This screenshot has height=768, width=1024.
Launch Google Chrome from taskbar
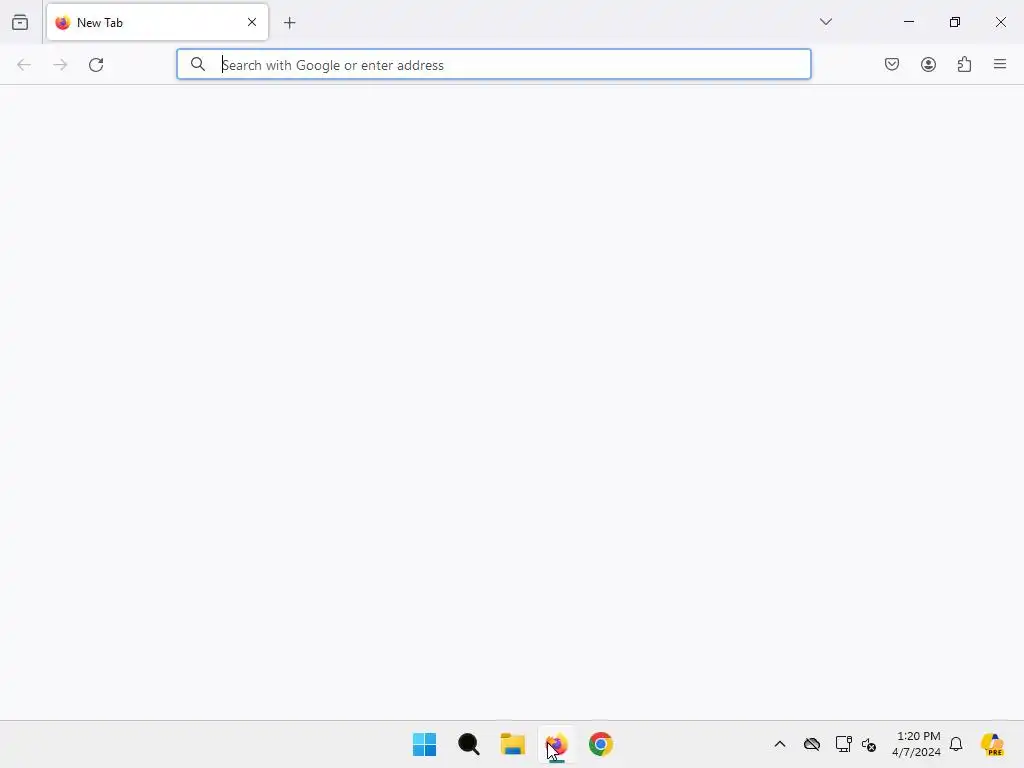tap(601, 744)
